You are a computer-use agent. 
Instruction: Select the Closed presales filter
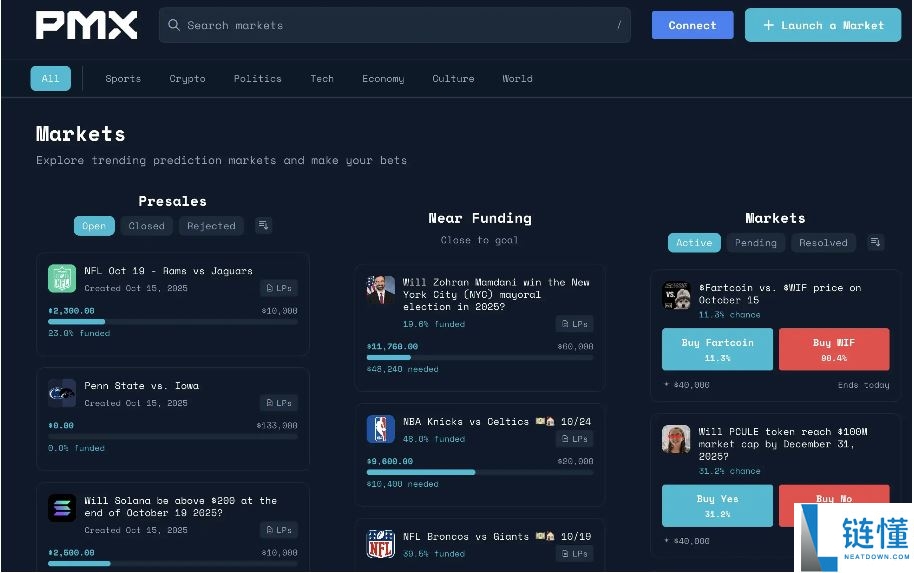146,226
